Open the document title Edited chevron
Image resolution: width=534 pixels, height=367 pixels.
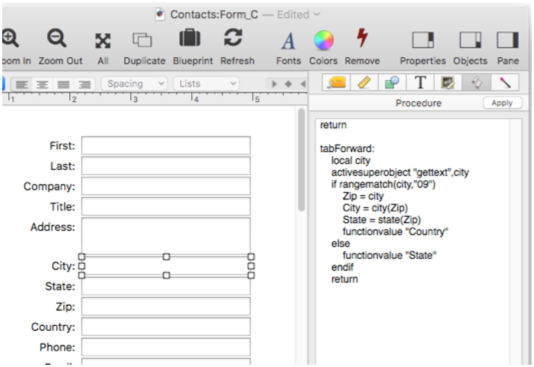[317, 14]
